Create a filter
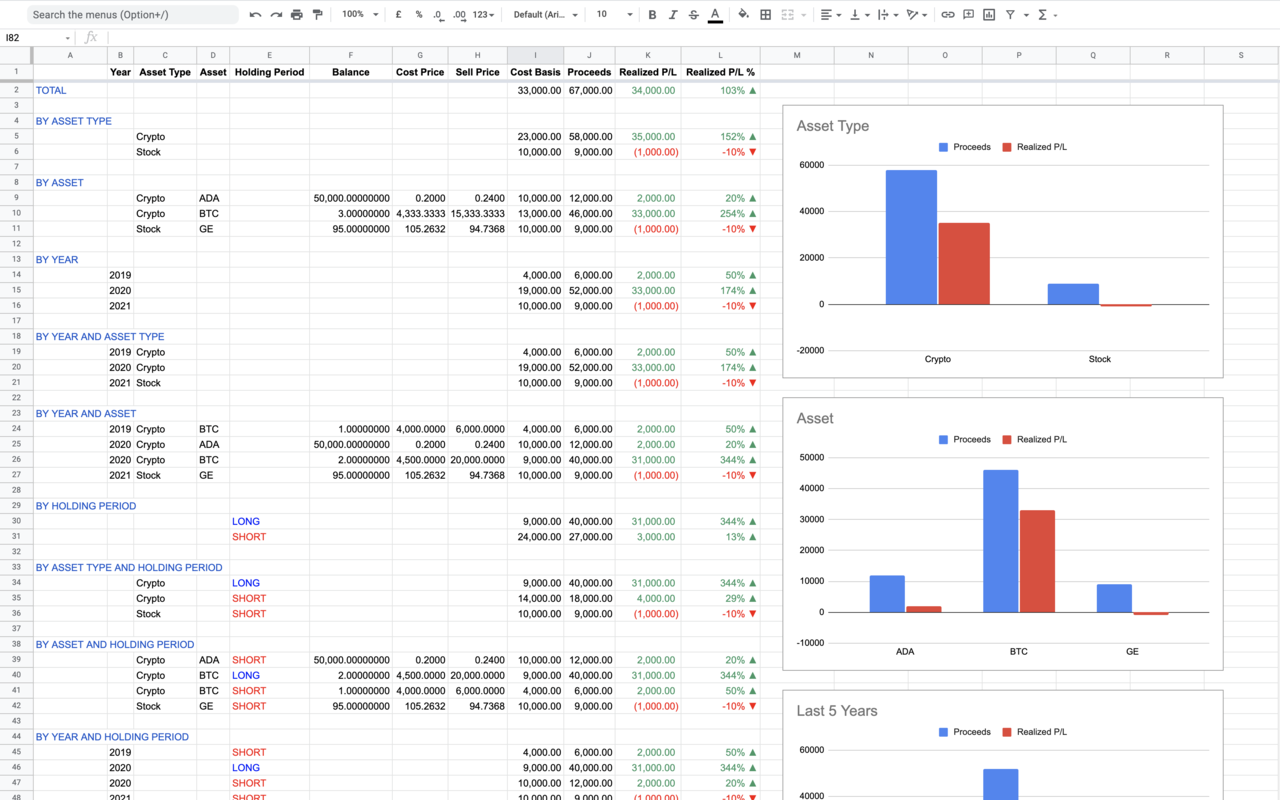 [1010, 15]
